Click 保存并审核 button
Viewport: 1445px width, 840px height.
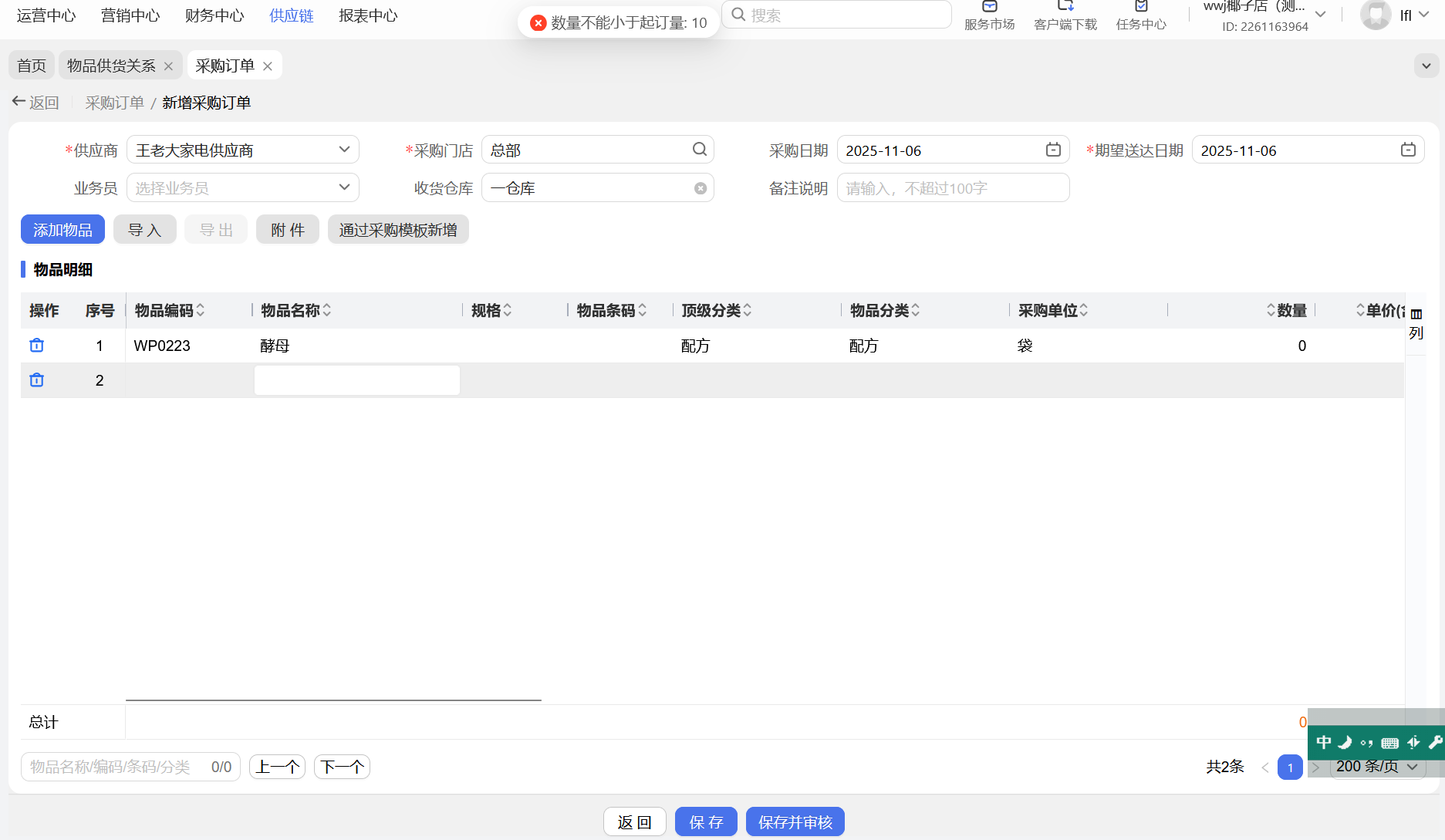pyautogui.click(x=795, y=822)
